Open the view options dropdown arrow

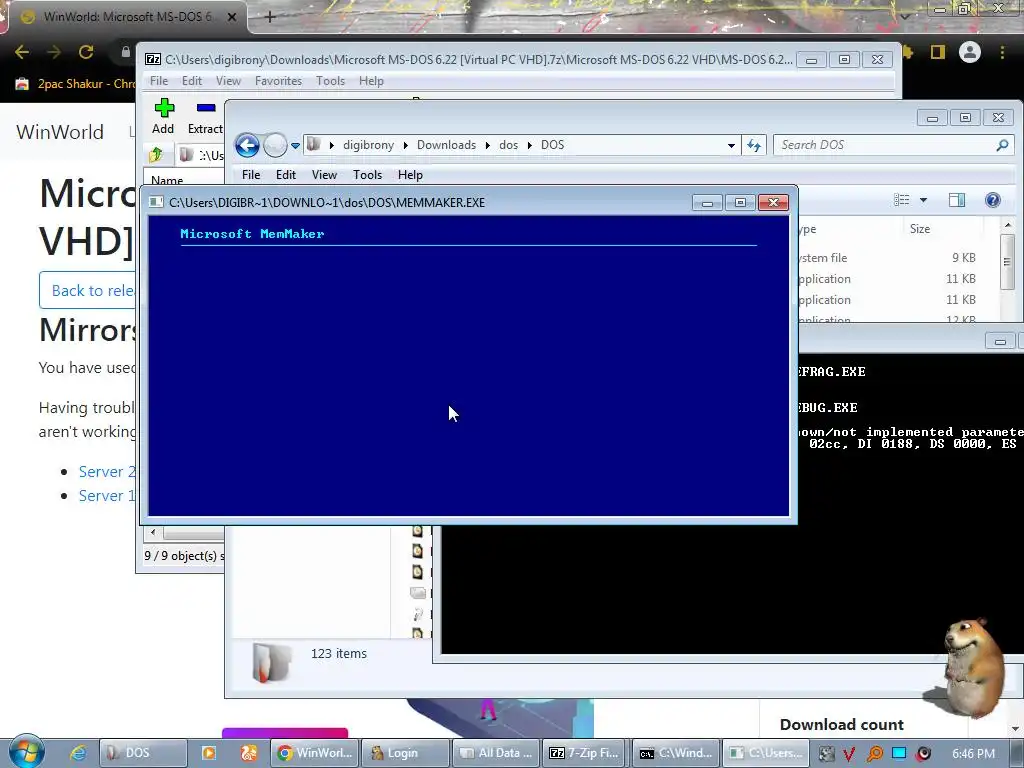(x=923, y=200)
